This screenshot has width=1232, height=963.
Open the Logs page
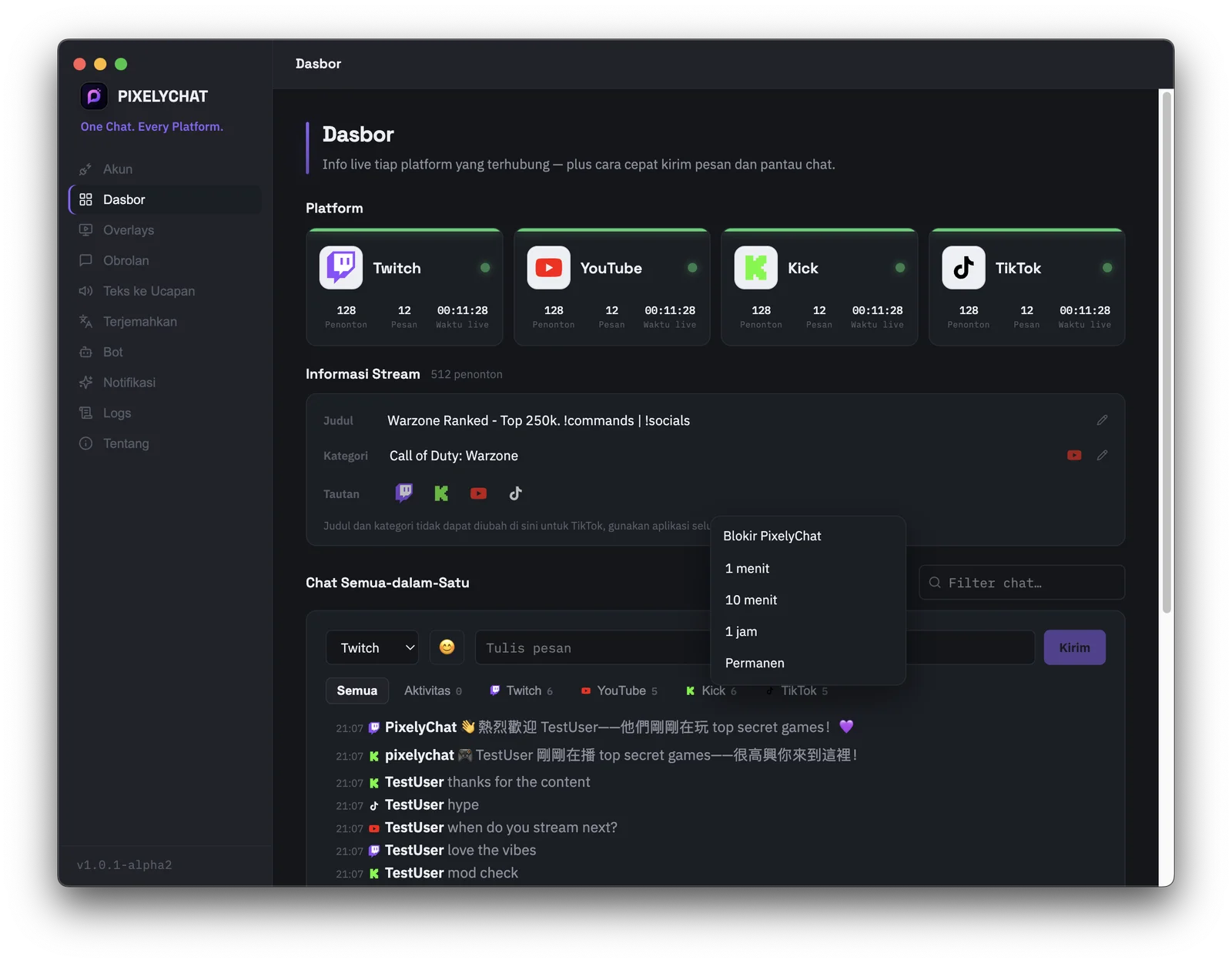coord(165,413)
